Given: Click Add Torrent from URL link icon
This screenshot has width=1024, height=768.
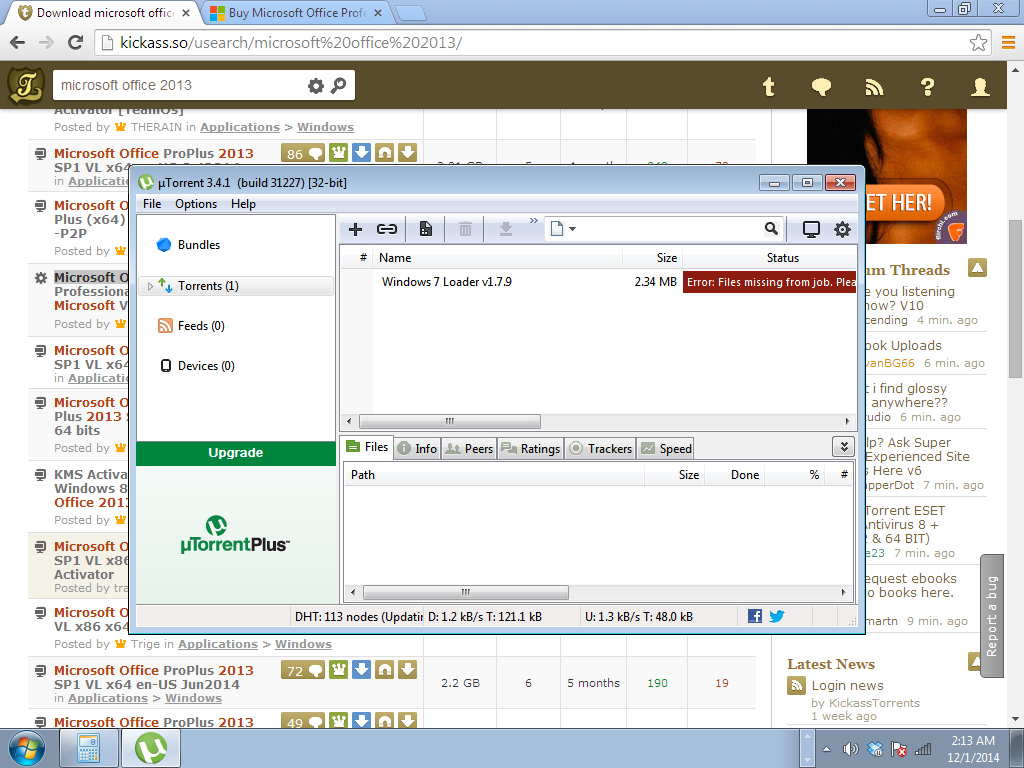Looking at the screenshot, I should [x=386, y=229].
